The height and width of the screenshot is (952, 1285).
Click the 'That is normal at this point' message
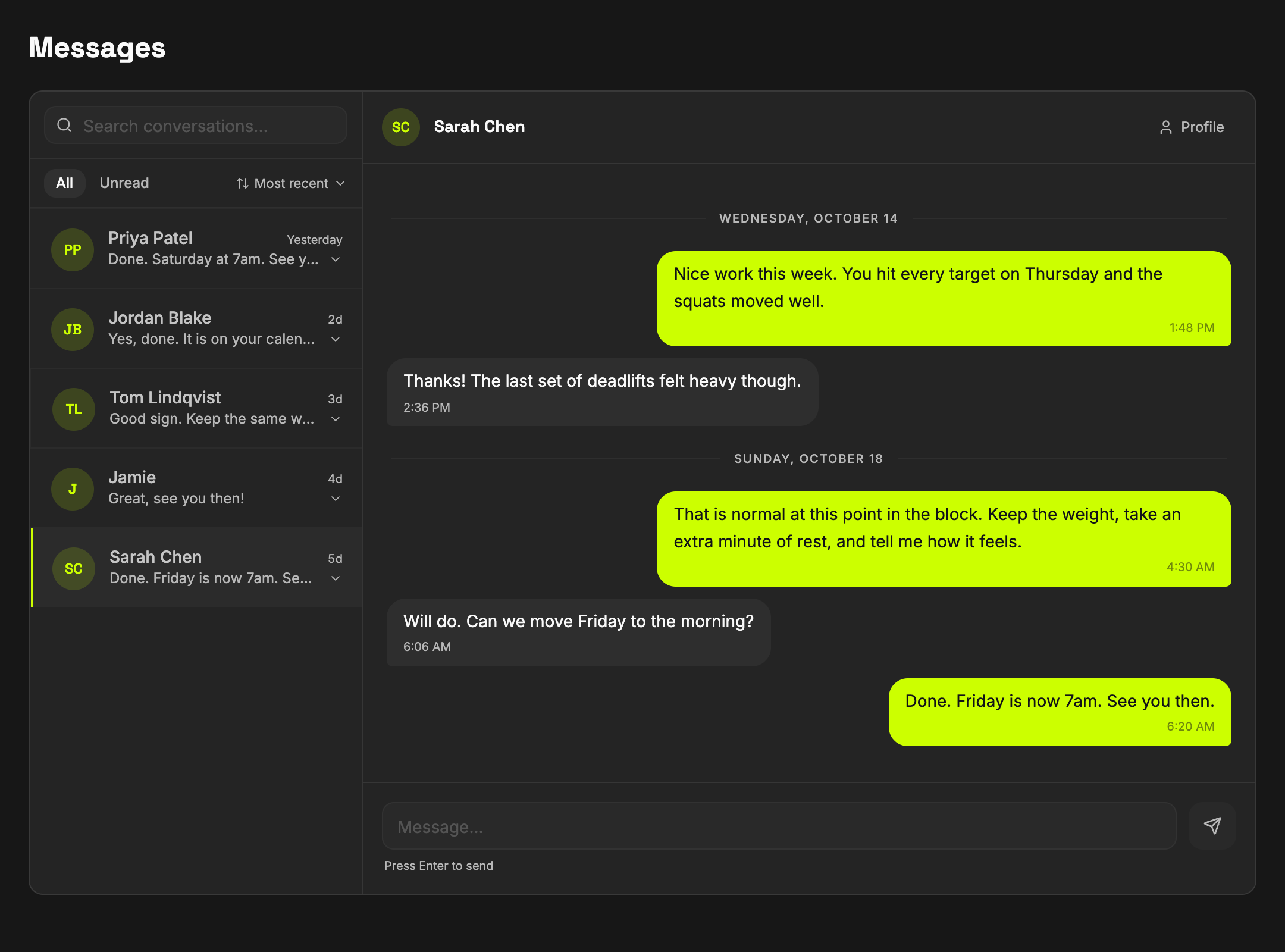point(944,539)
